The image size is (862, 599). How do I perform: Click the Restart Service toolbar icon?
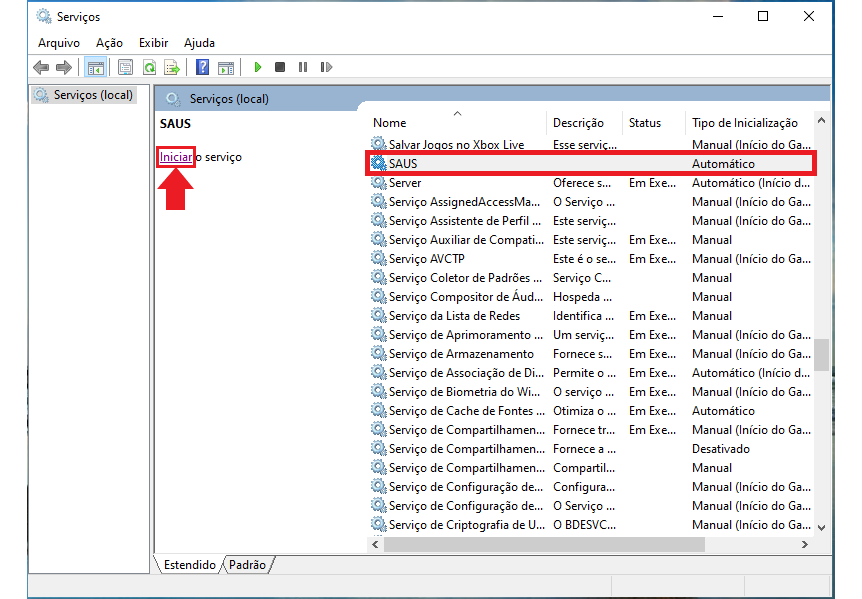(x=326, y=67)
